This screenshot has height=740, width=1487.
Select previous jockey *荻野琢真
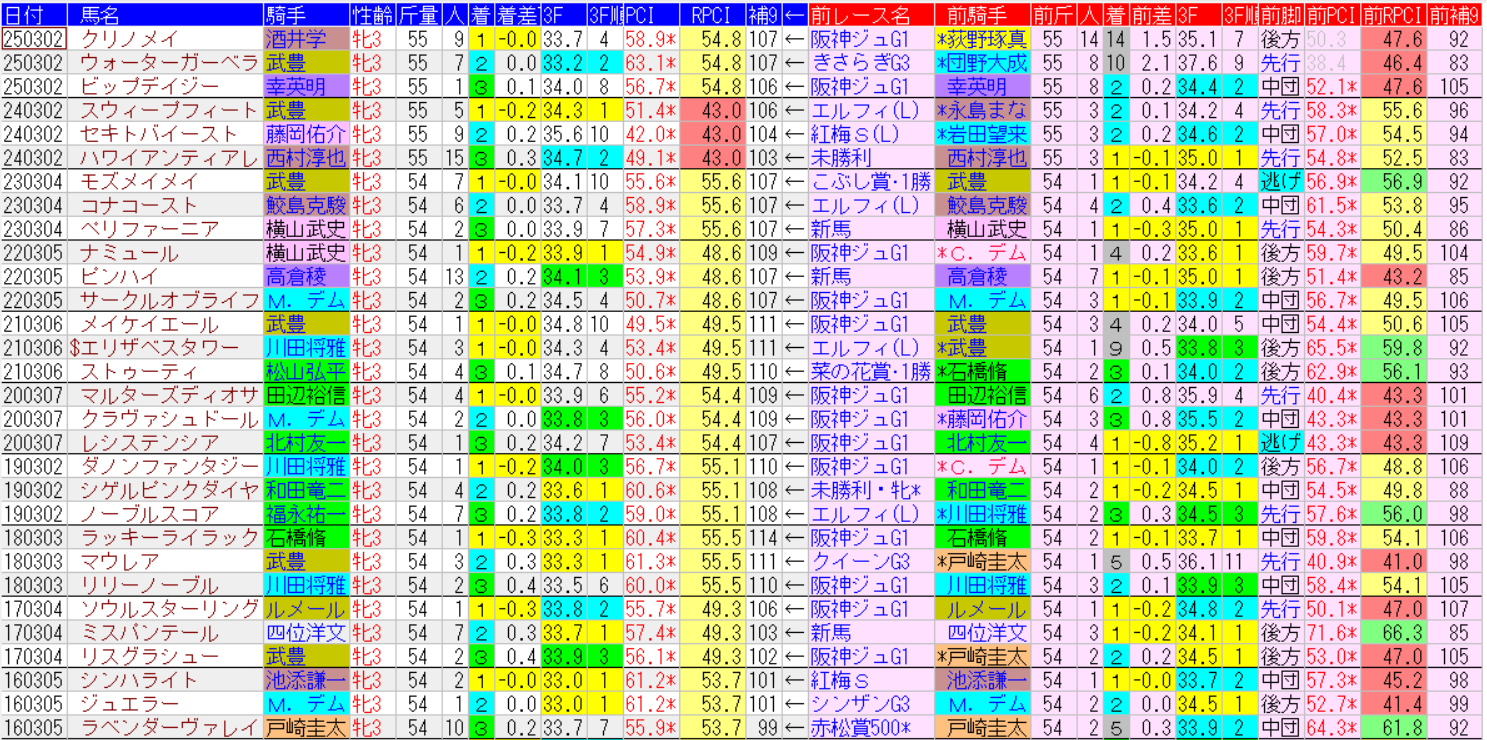(x=981, y=39)
